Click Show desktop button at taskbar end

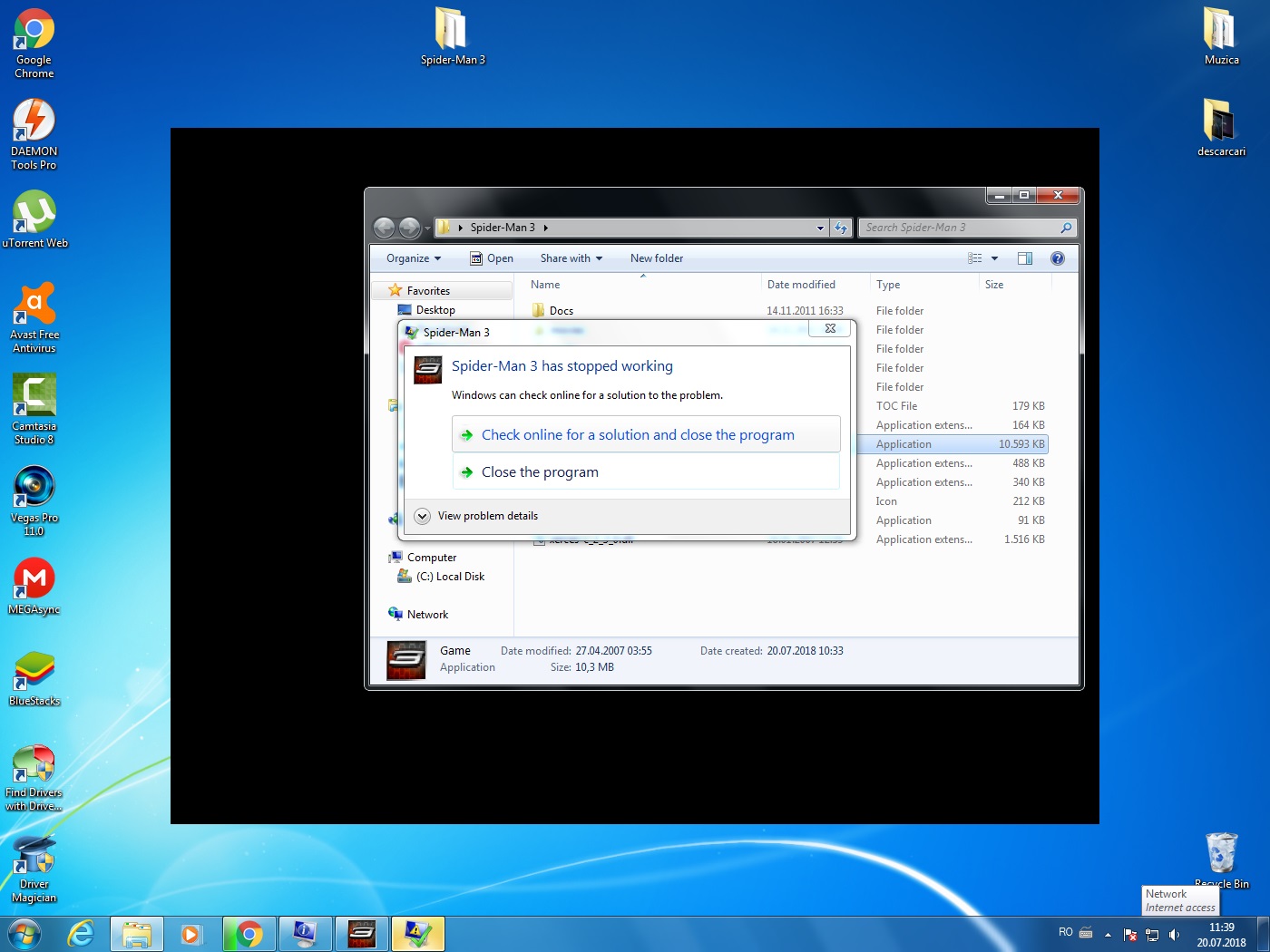coord(1263,934)
